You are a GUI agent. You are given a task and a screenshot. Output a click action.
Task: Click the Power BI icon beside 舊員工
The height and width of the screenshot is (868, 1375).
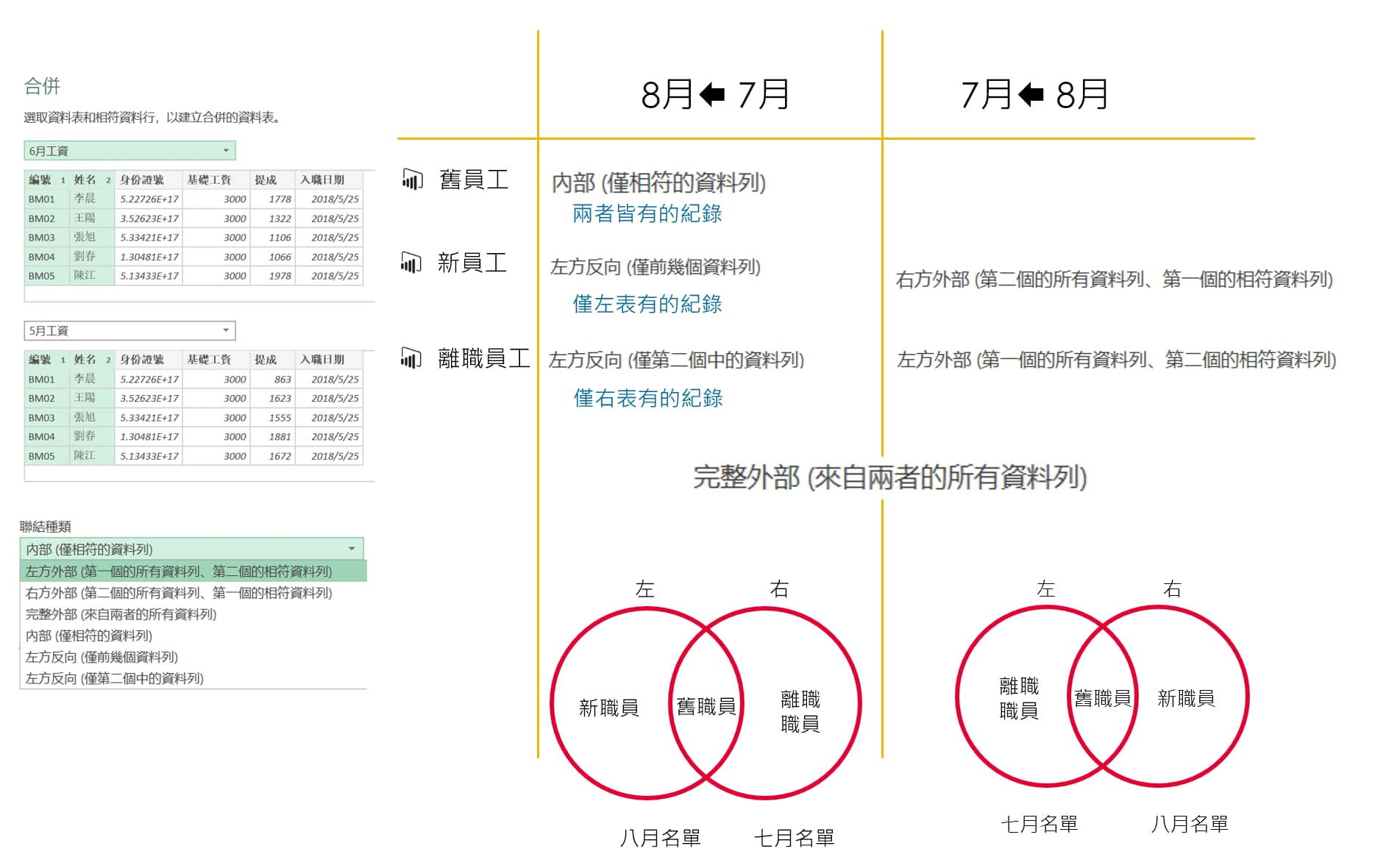click(x=412, y=179)
